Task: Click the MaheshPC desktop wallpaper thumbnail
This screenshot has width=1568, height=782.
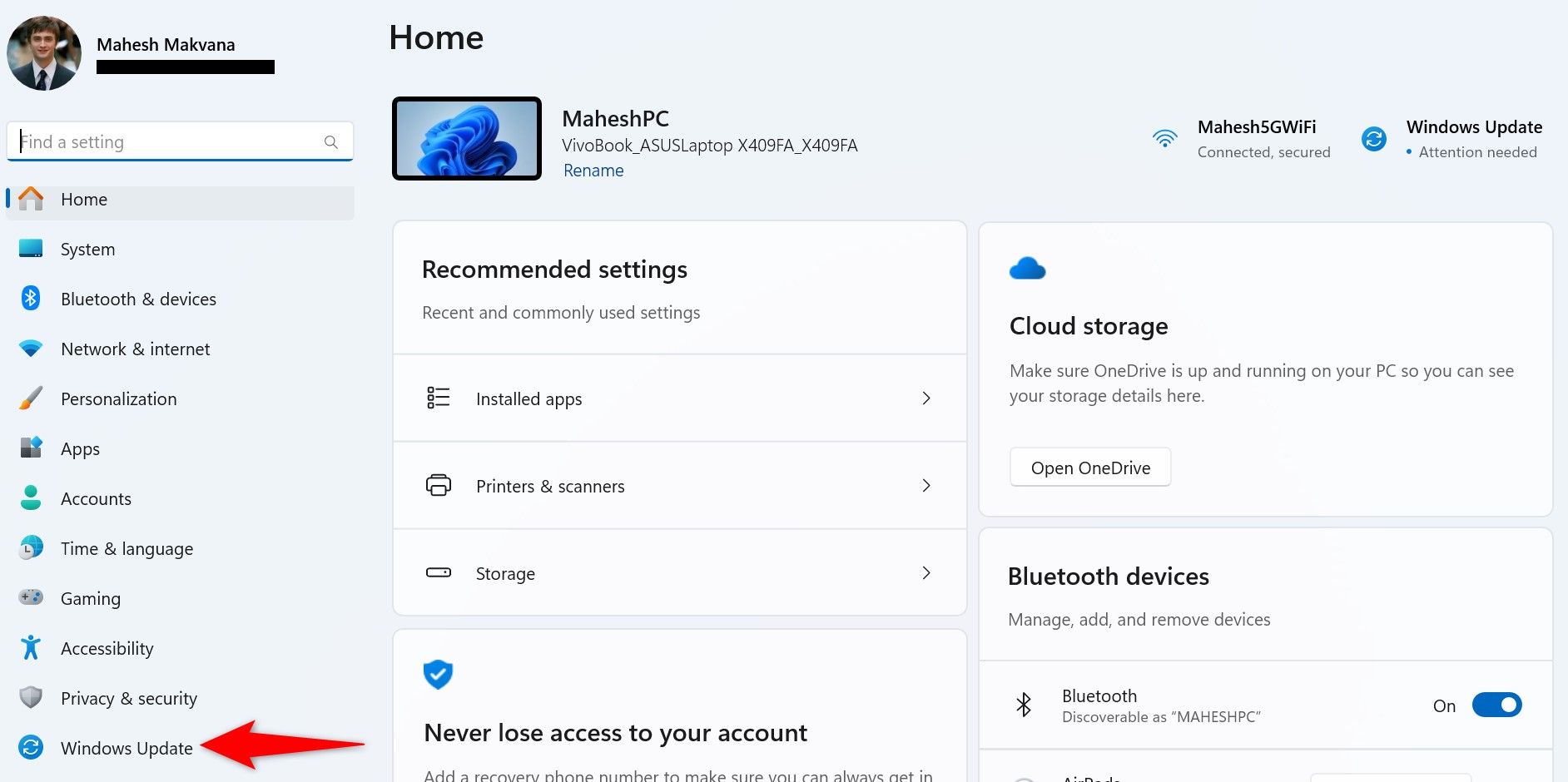Action: [x=467, y=138]
